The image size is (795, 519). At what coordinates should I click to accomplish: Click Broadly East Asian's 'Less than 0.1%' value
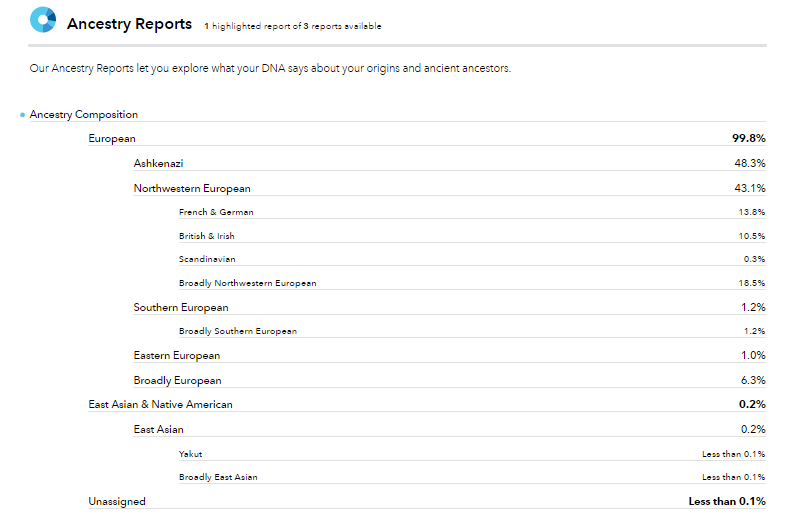[x=733, y=477]
